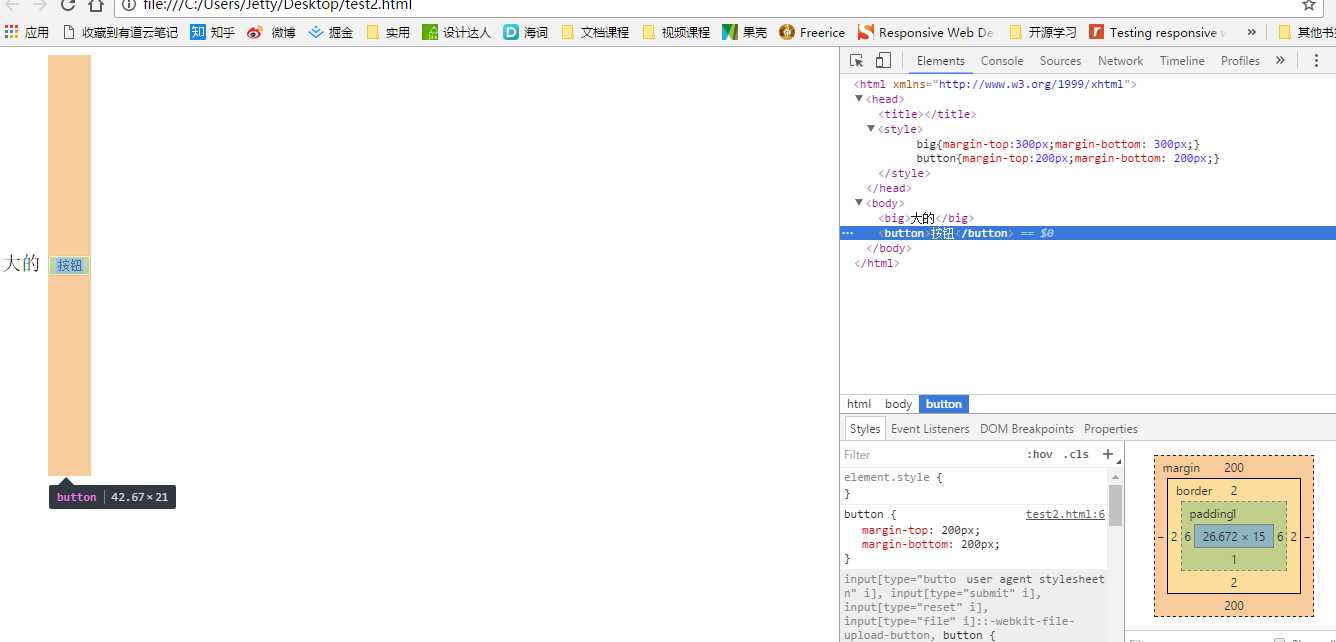The width and height of the screenshot is (1336, 642).
Task: Open the Freerice bookmark
Action: (x=812, y=32)
